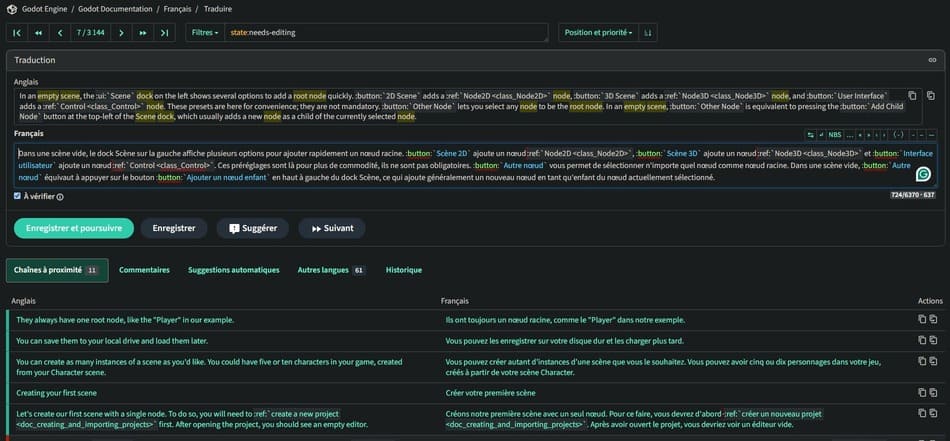The height and width of the screenshot is (441, 950).
Task: Open the Position et priorité sort dropdown
Action: point(598,33)
